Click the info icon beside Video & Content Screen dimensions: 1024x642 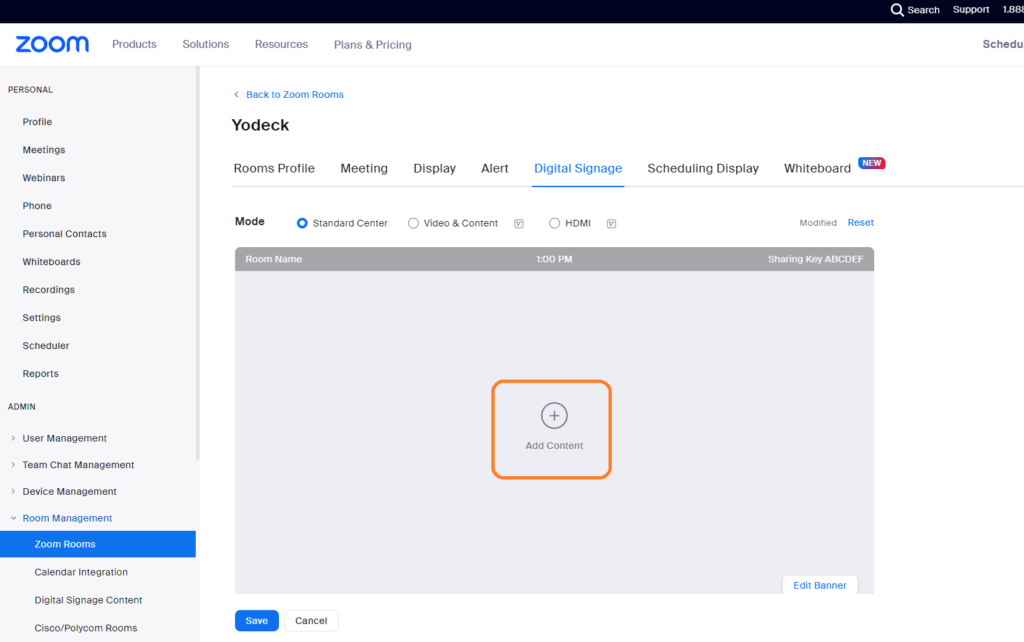[518, 223]
